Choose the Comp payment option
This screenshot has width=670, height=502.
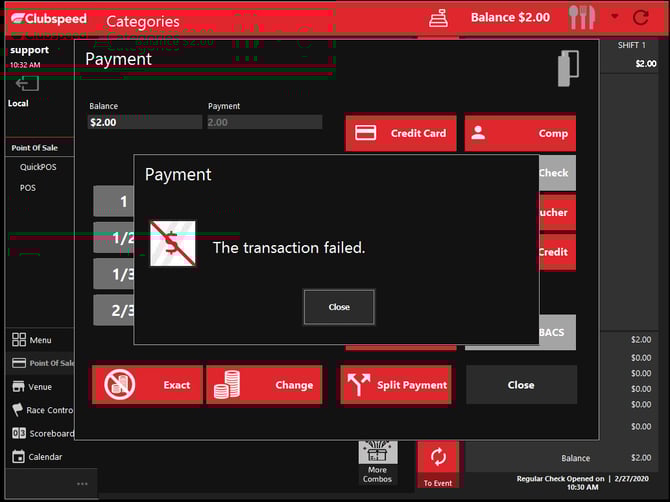[520, 133]
